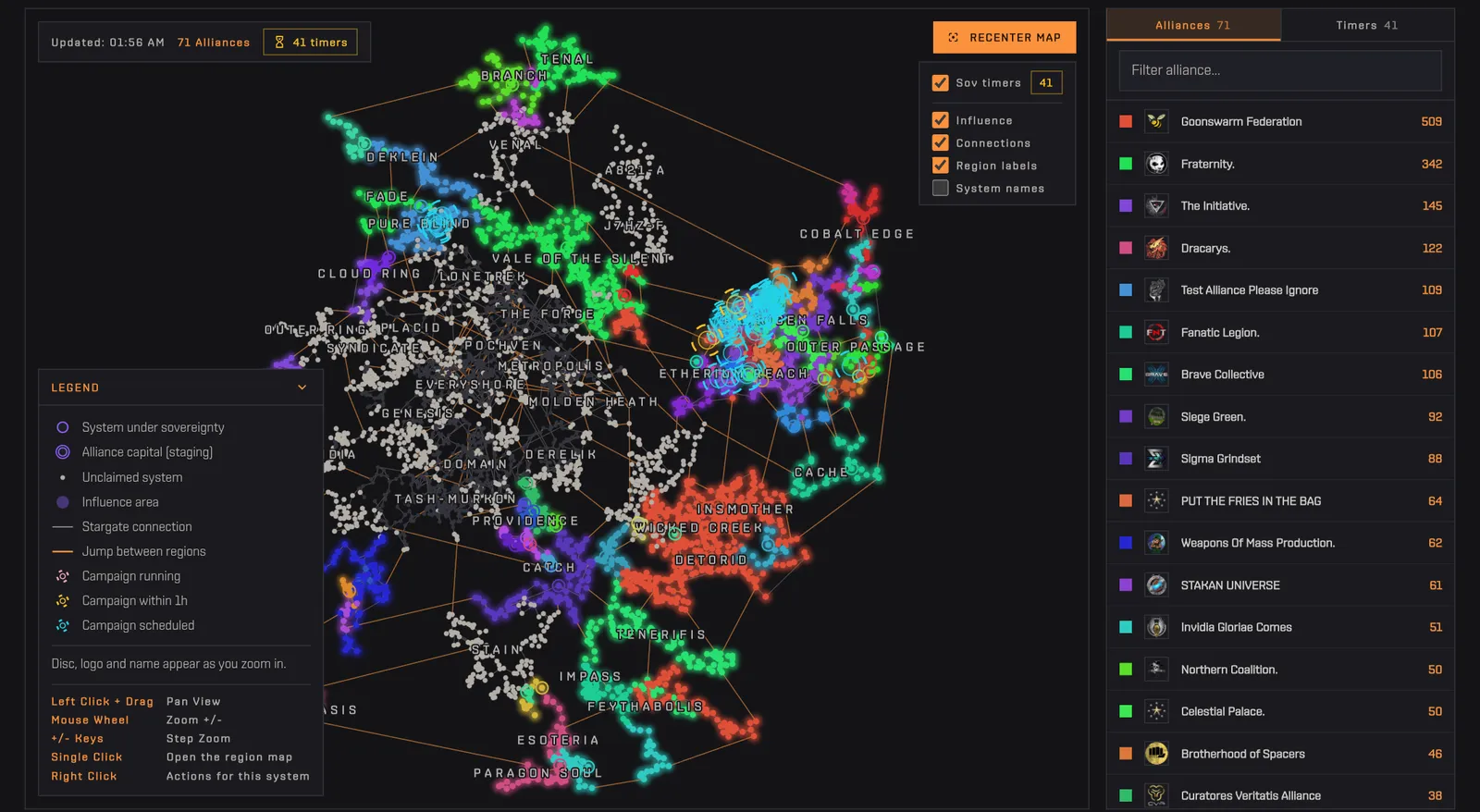Collapse the Legend panel chevron
The image size is (1480, 812).
[x=302, y=388]
